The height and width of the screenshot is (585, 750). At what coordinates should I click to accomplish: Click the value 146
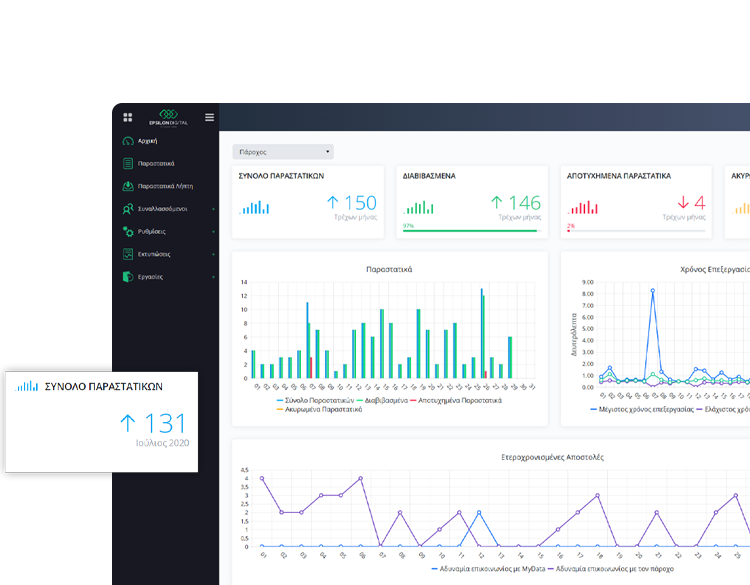pyautogui.click(x=525, y=203)
